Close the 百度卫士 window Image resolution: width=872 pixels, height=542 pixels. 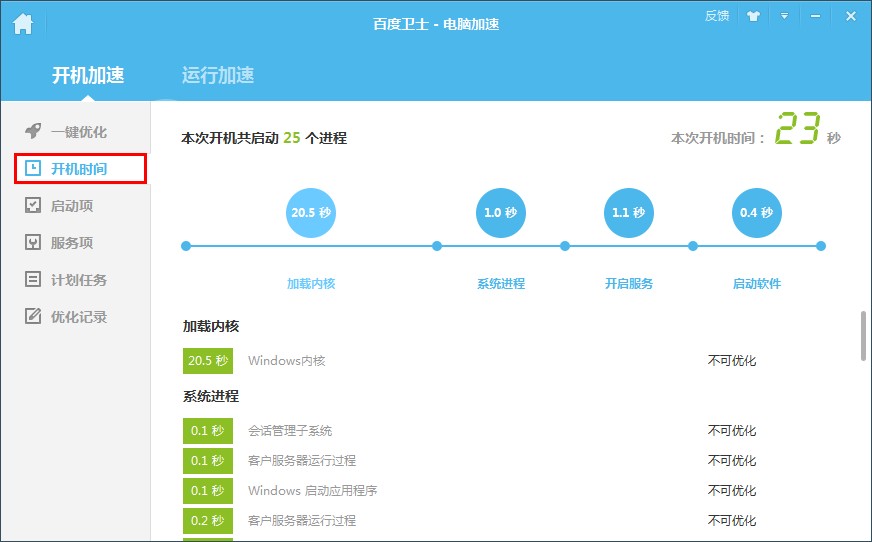850,16
